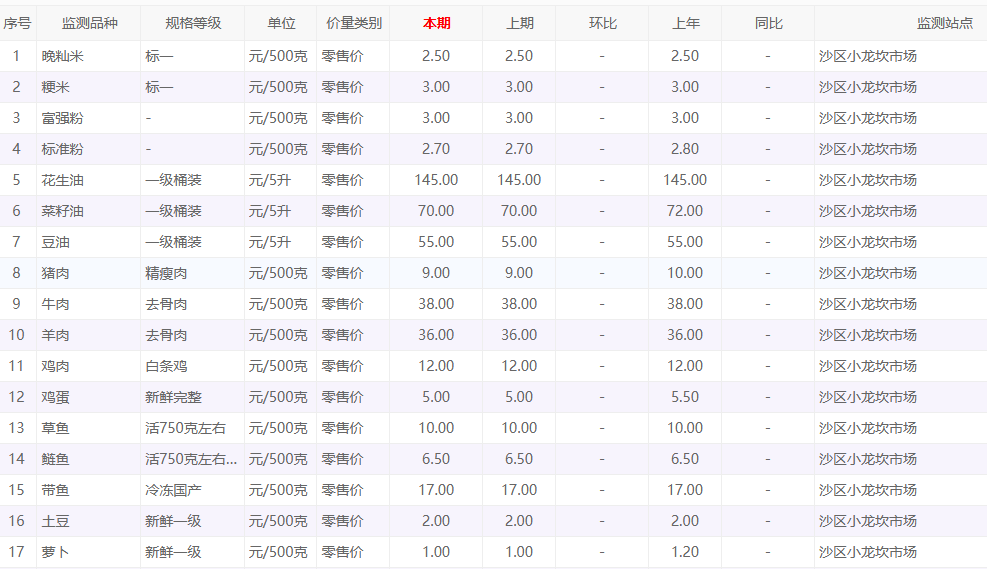Click the 环比 column header
Image resolution: width=987 pixels, height=569 pixels.
(x=602, y=23)
